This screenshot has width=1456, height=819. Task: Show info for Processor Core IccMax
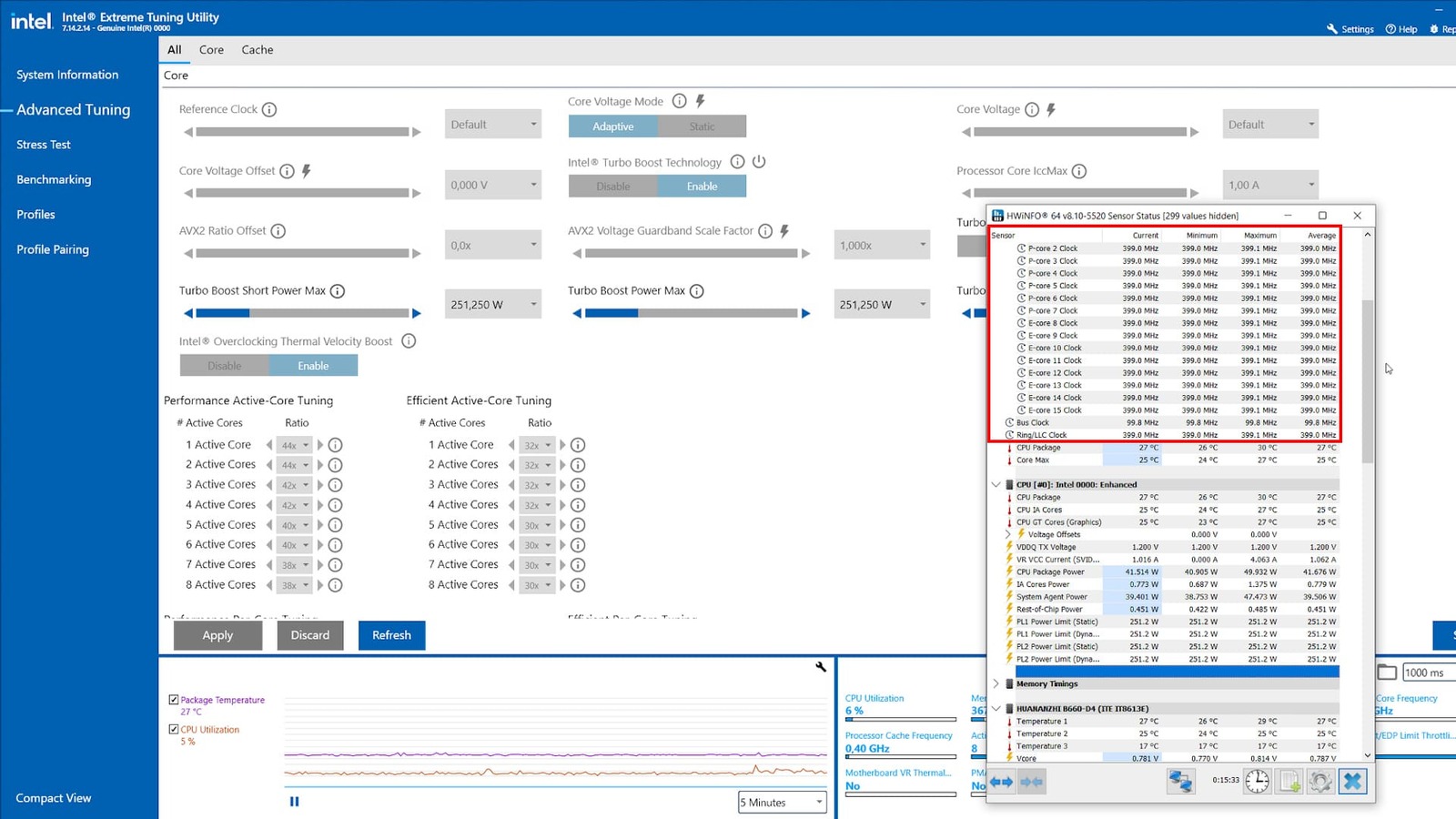(x=1079, y=171)
